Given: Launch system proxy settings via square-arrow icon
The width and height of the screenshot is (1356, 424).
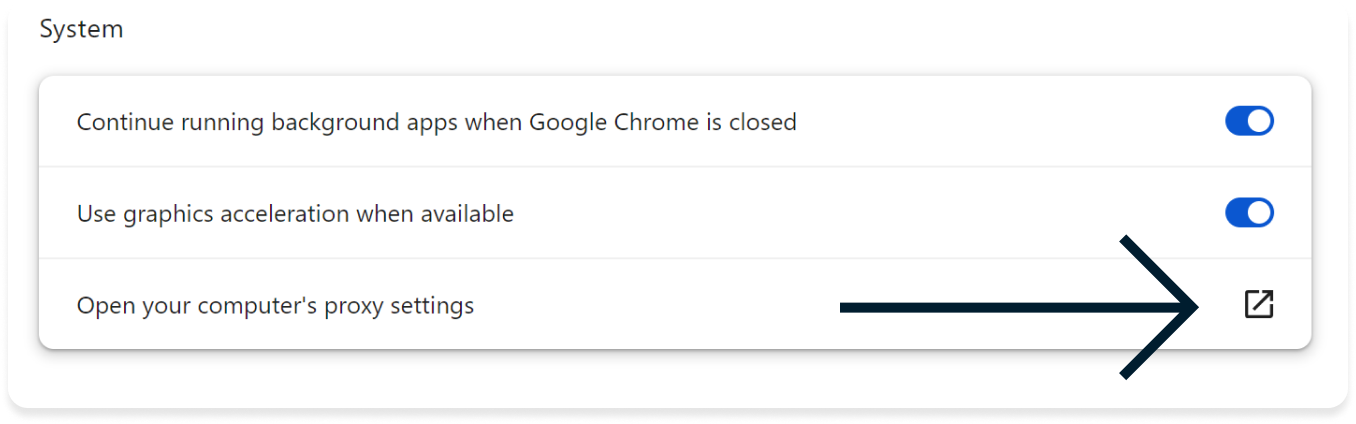Looking at the screenshot, I should 1258,304.
